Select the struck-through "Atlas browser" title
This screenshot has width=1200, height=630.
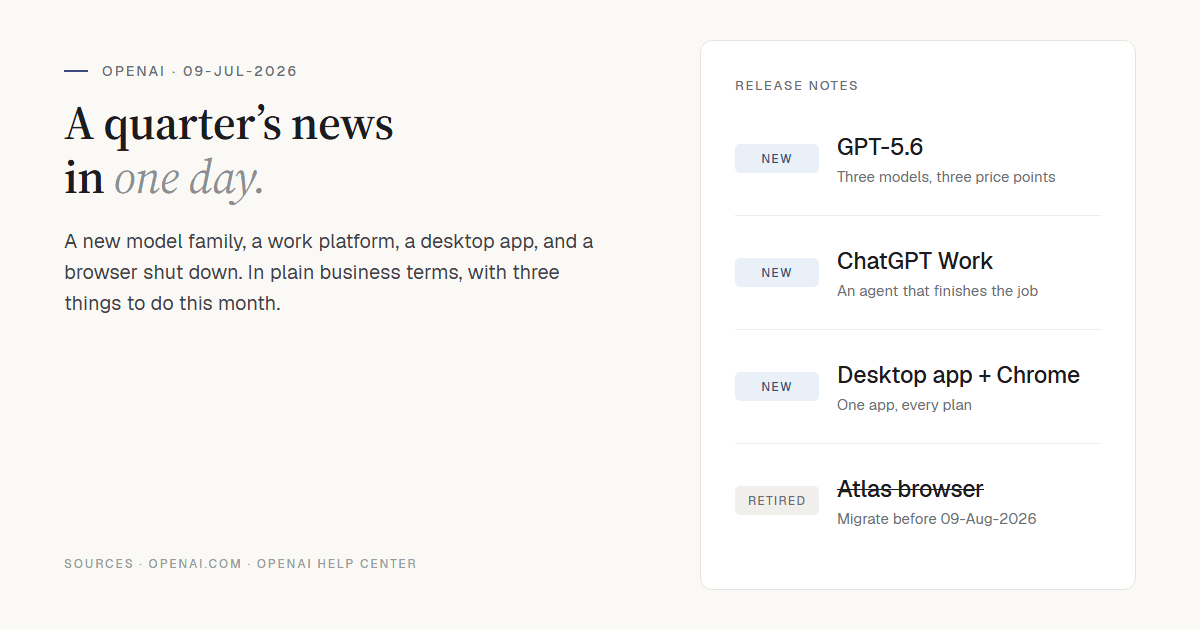910,489
